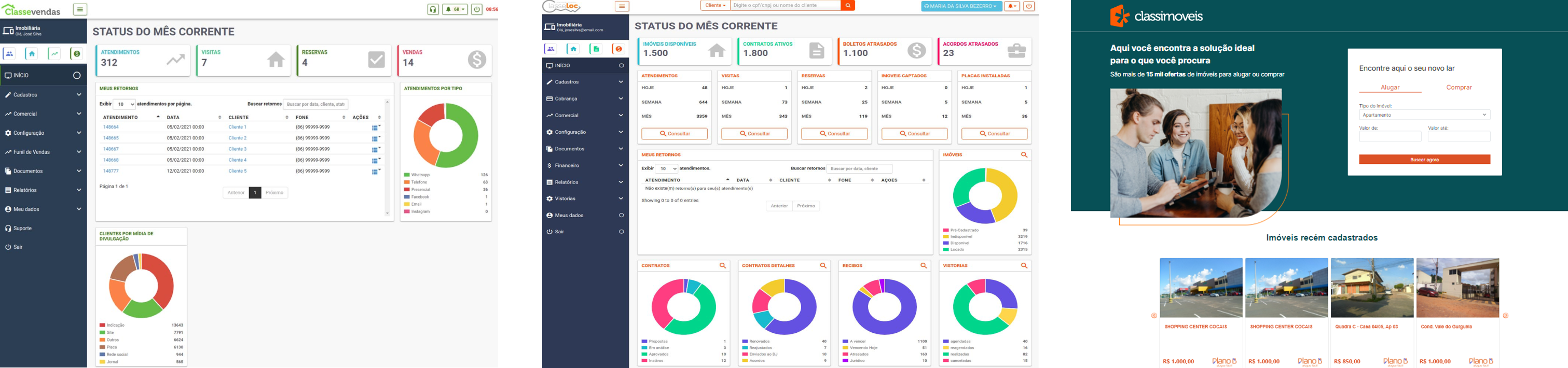The width and height of the screenshot is (1568, 368).
Task: Click the green dollar shortcut icon in Classevendas sidebar
Action: (77, 54)
